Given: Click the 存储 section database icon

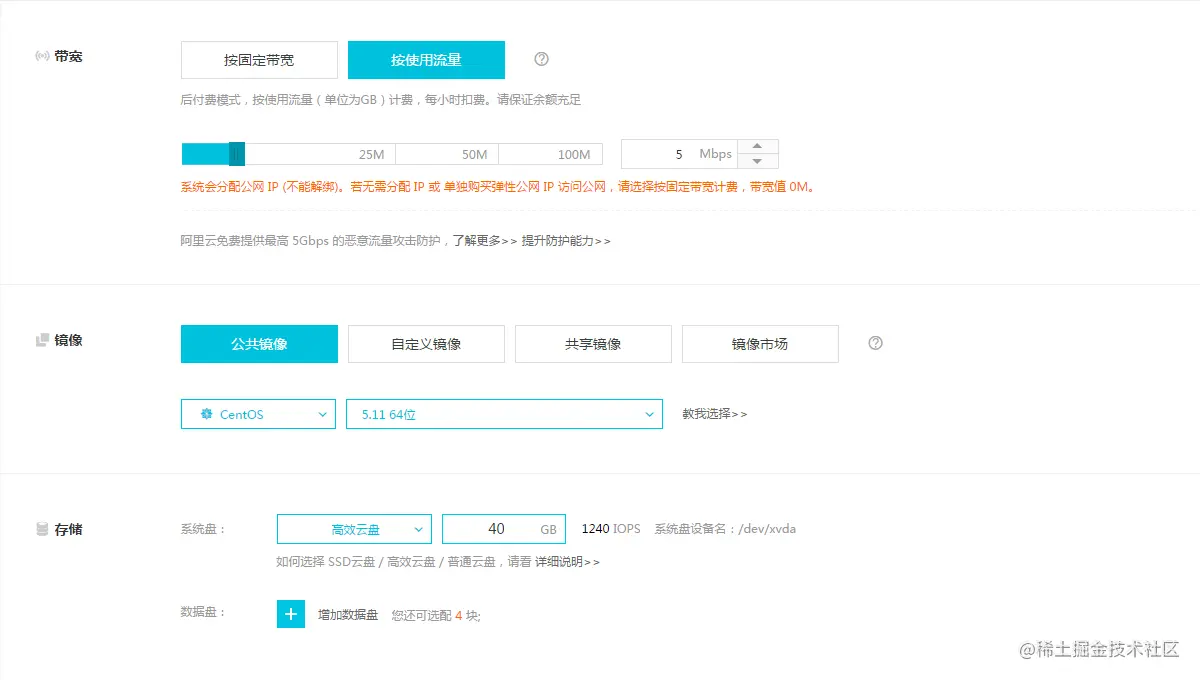Looking at the screenshot, I should click(42, 529).
